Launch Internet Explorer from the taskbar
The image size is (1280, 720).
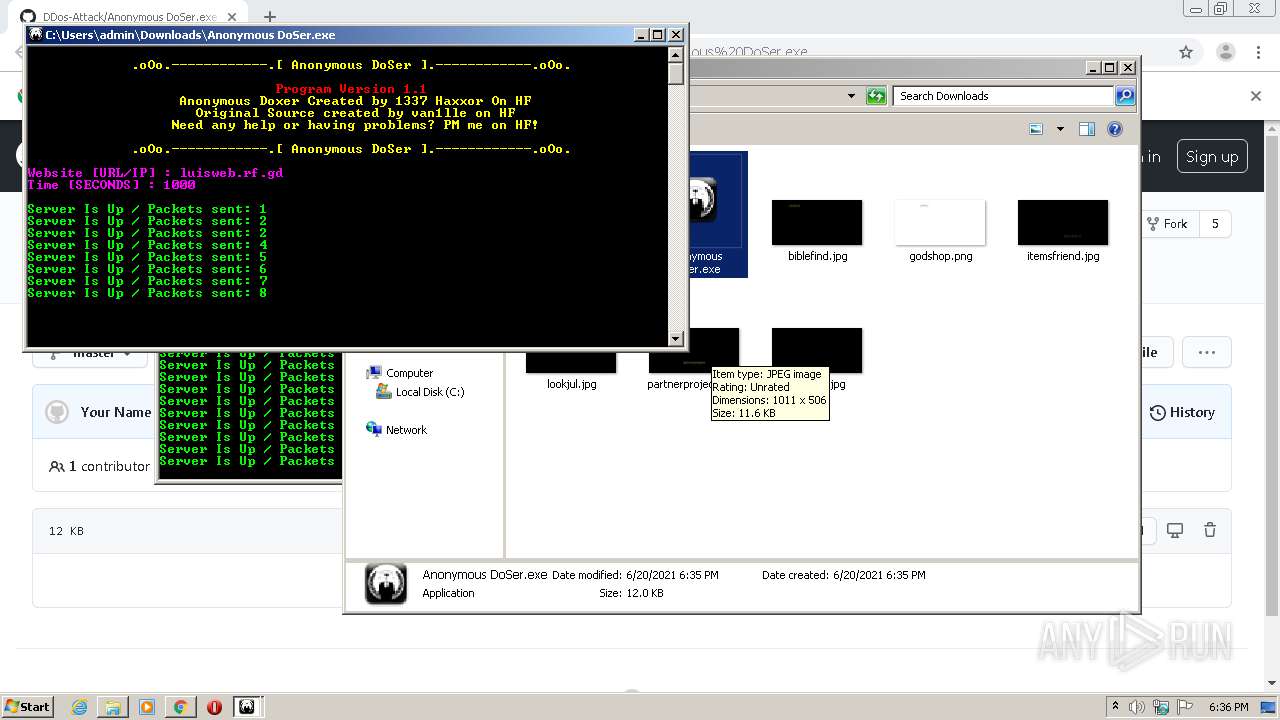79,707
